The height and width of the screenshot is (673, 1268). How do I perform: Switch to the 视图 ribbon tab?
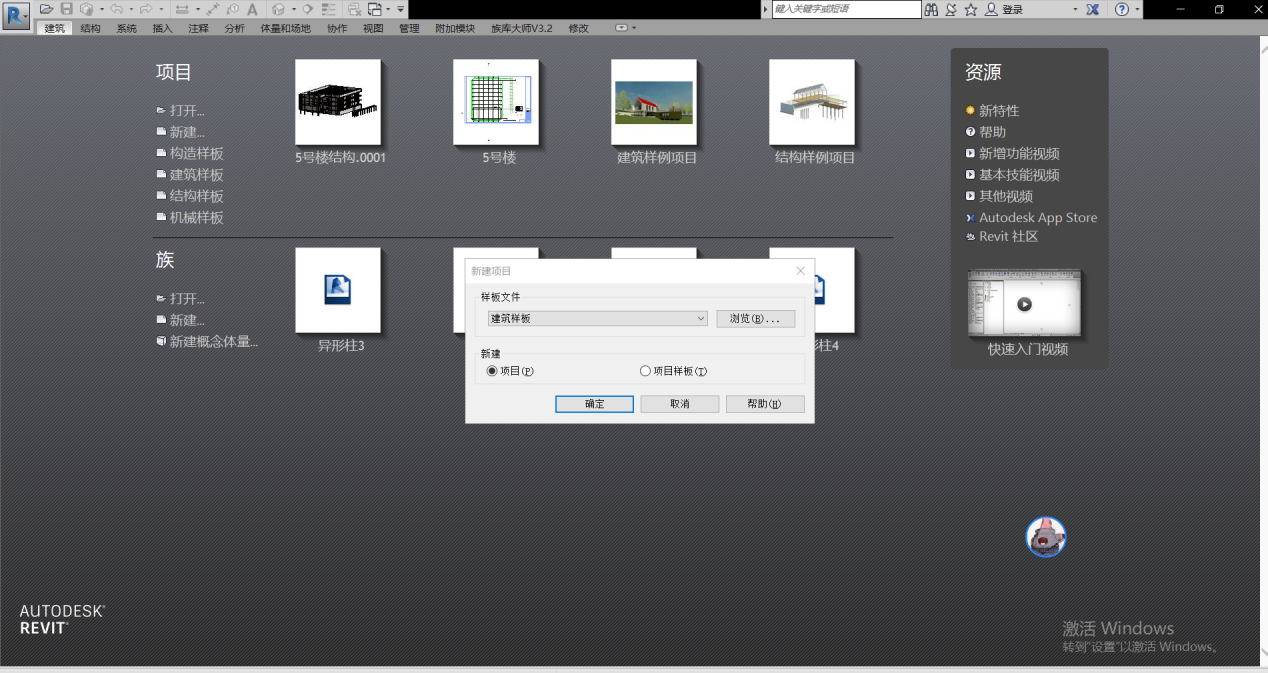(373, 28)
